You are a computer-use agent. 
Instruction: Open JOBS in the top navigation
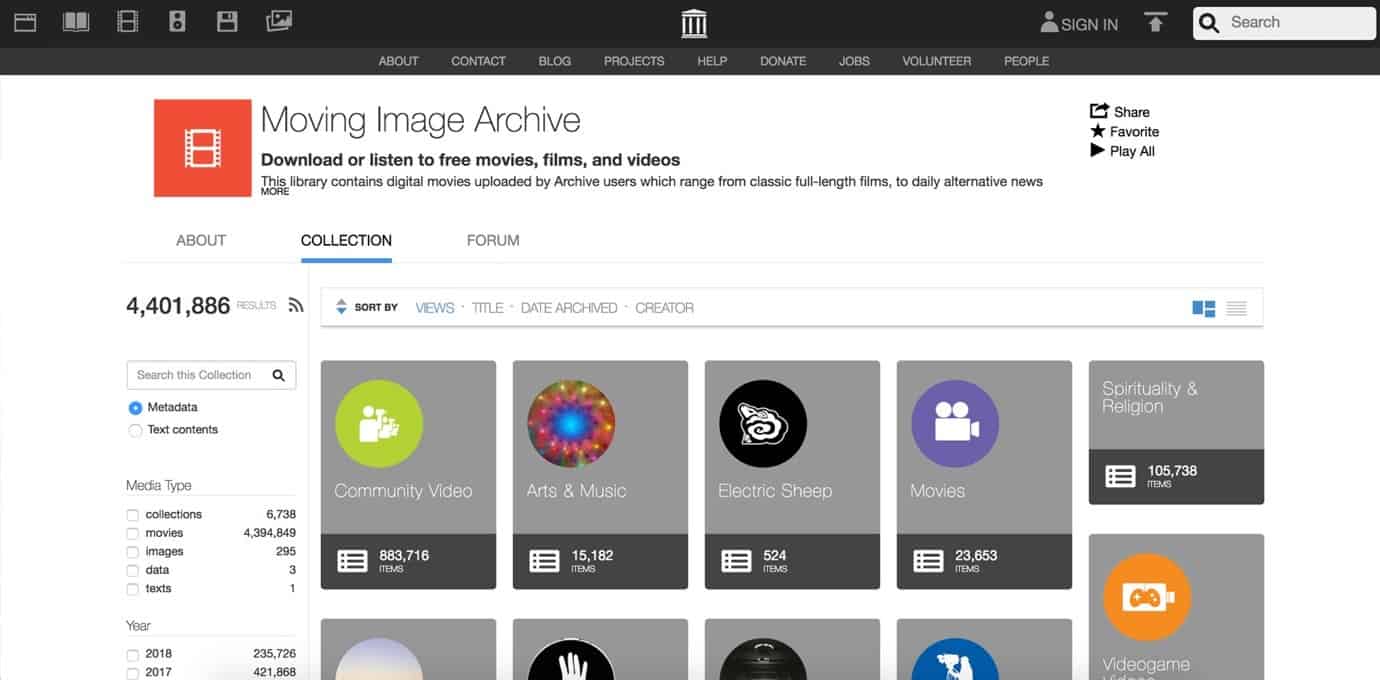854,61
